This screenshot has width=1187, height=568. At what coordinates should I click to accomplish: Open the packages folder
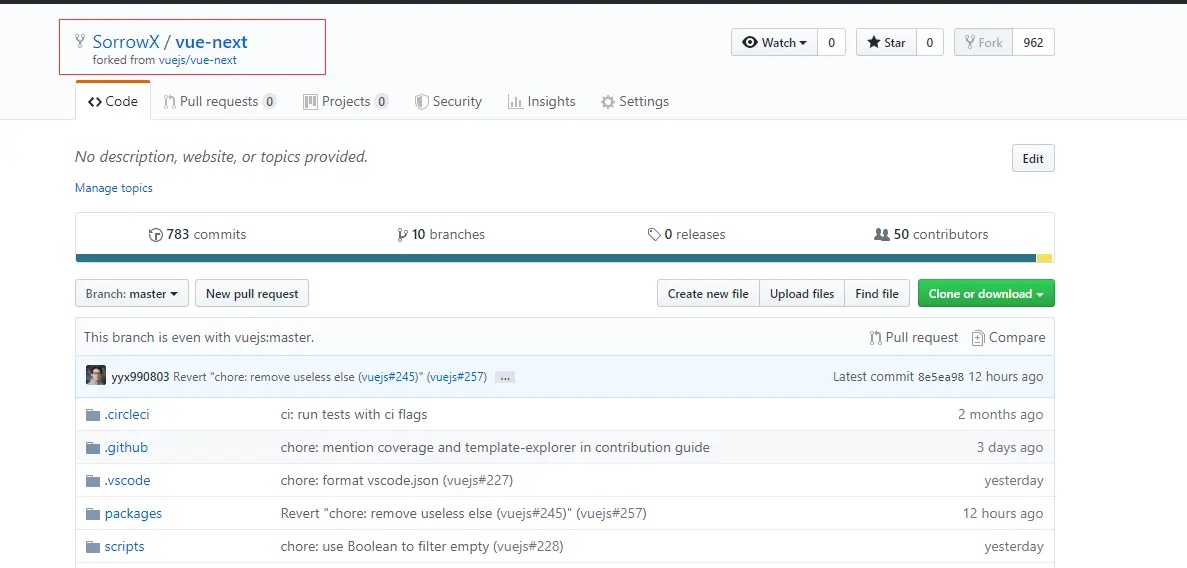click(x=133, y=513)
